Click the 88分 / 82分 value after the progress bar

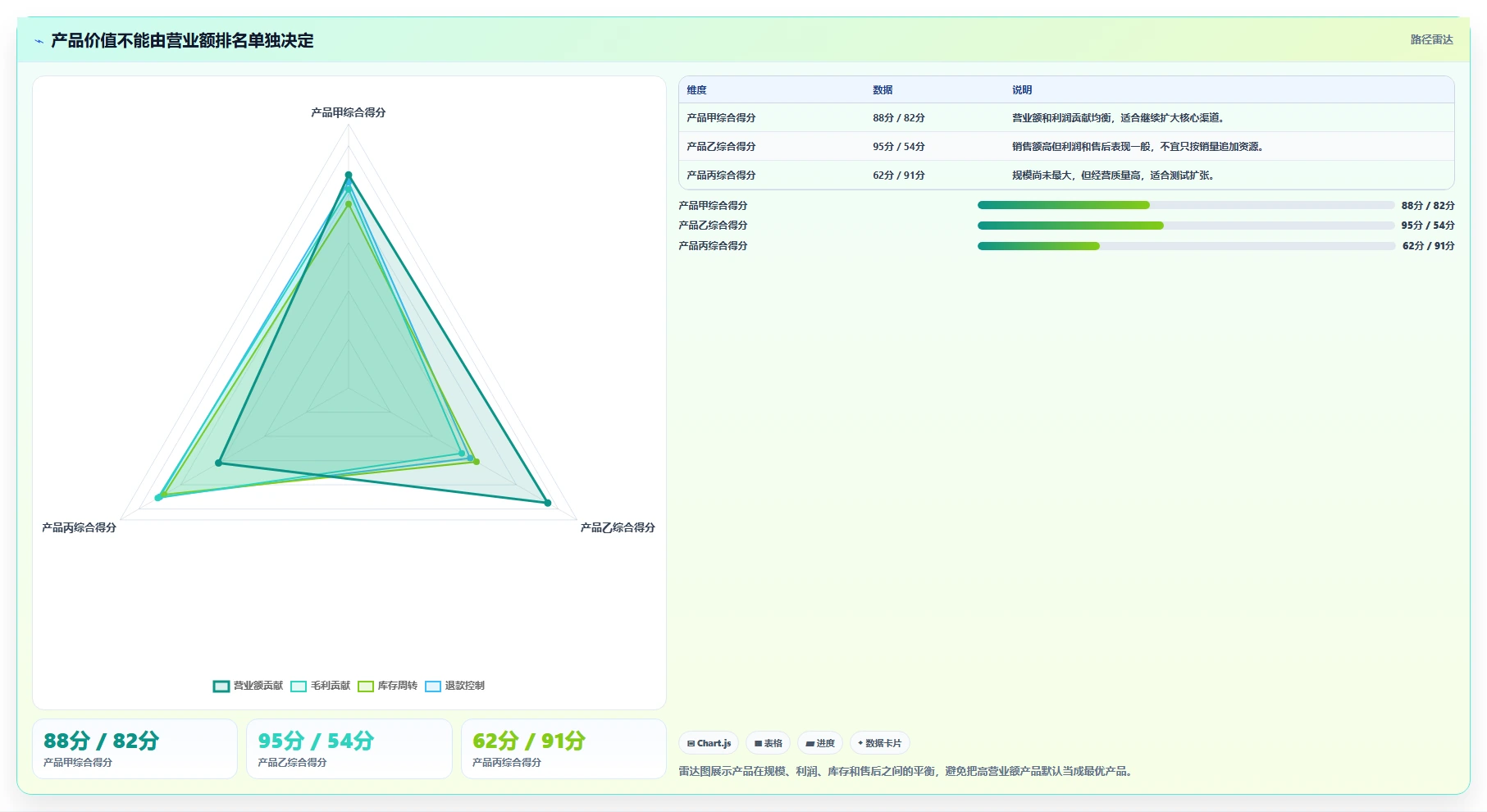click(1428, 205)
